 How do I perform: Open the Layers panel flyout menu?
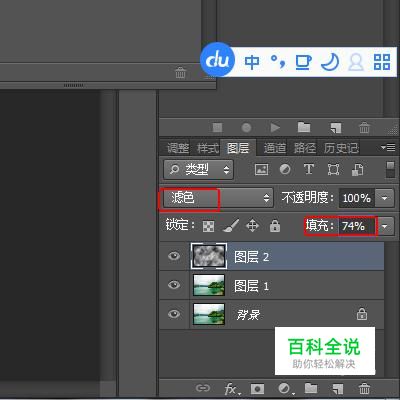point(388,147)
